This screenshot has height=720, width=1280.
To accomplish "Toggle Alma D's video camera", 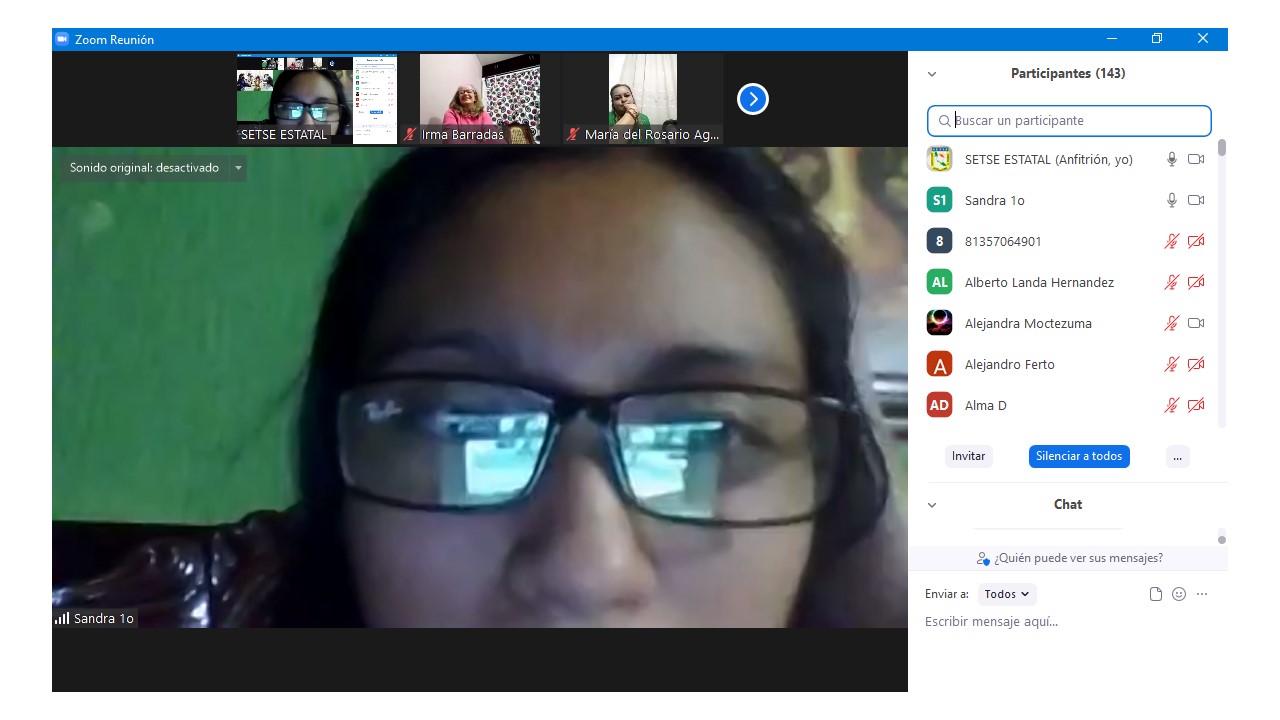I will [x=1195, y=405].
